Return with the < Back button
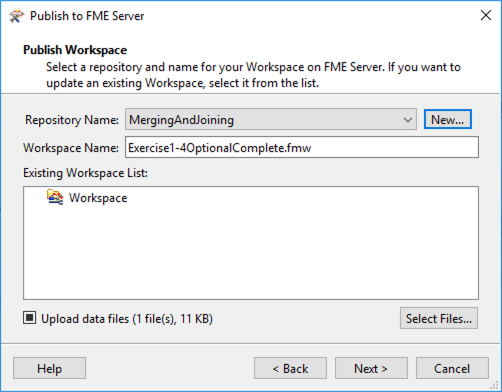The image size is (502, 392). pyautogui.click(x=290, y=368)
